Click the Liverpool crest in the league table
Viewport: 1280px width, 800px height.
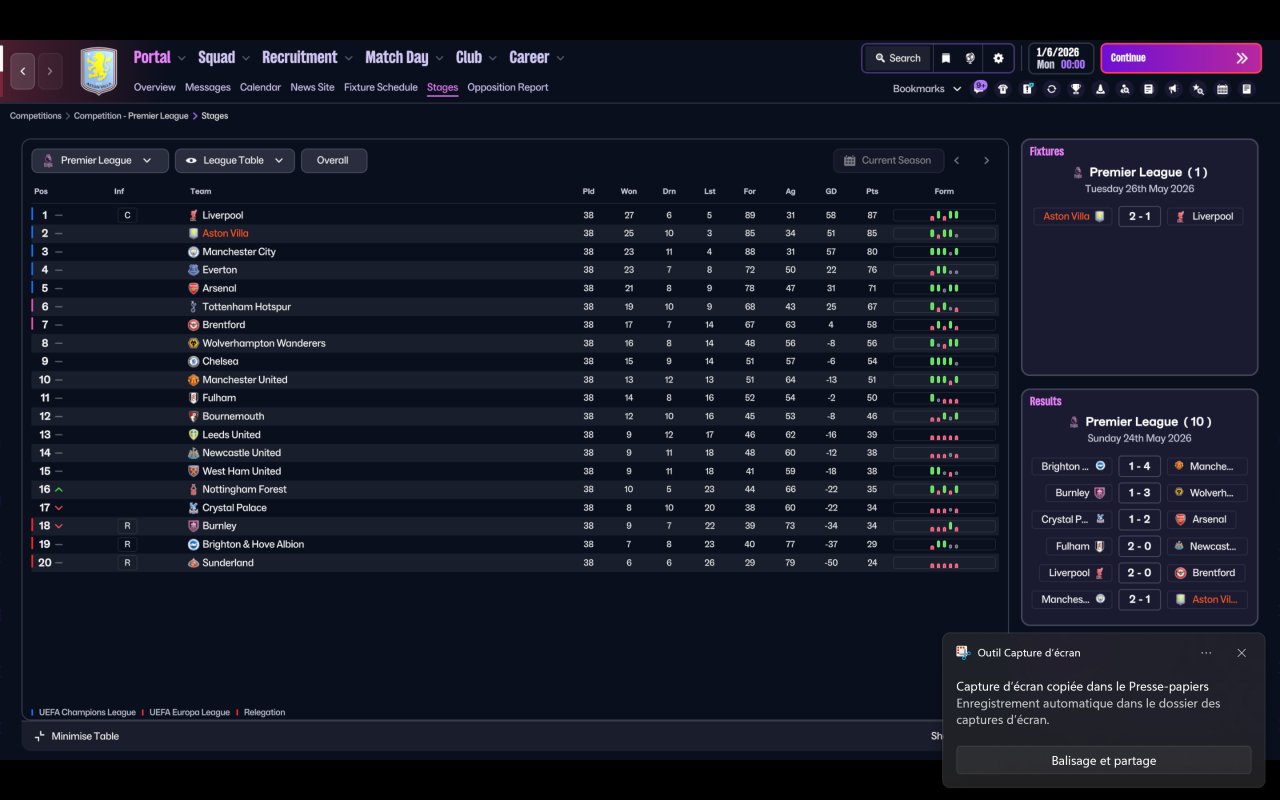pyautogui.click(x=194, y=215)
